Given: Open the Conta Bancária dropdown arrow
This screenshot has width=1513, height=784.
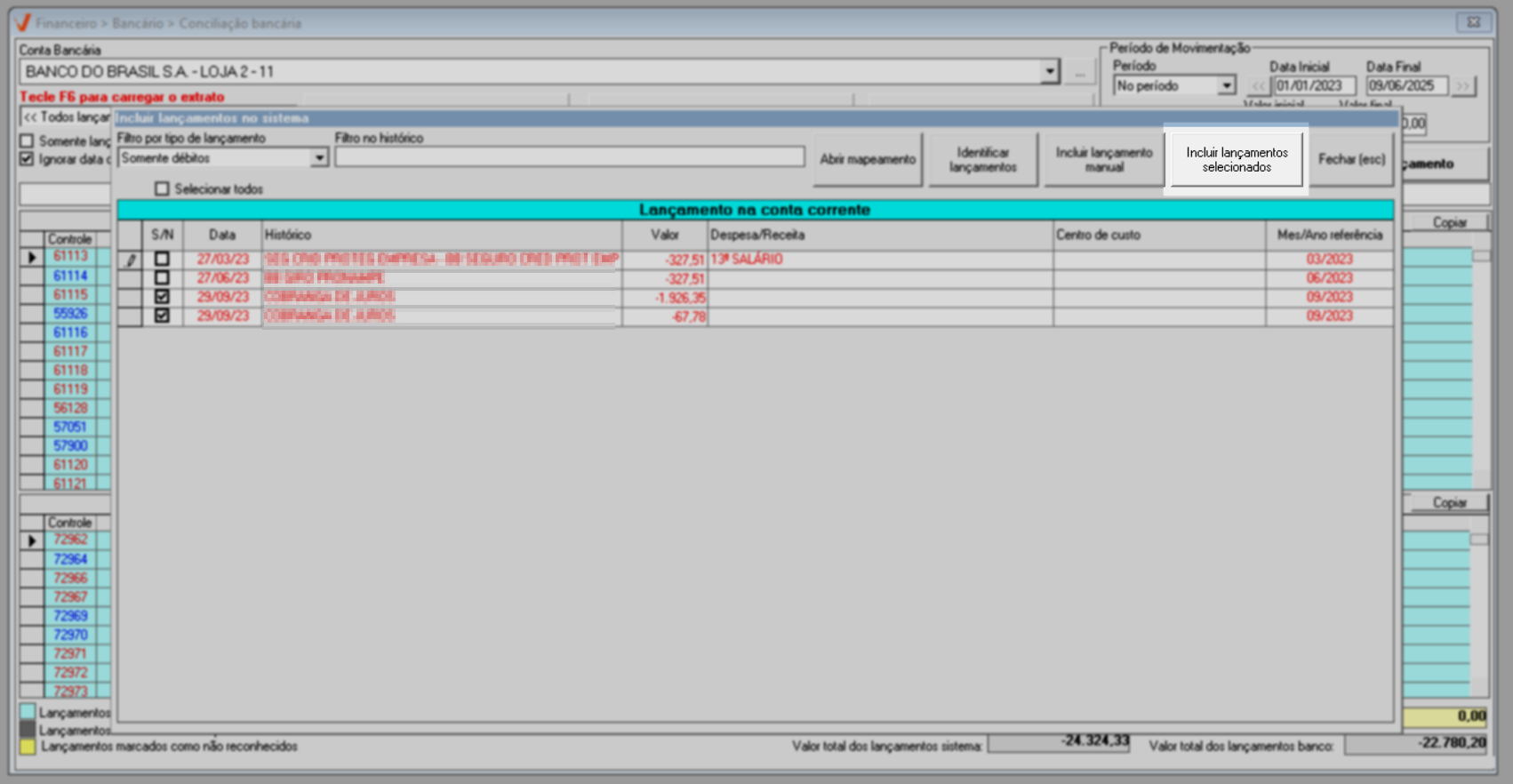Looking at the screenshot, I should pyautogui.click(x=1050, y=71).
